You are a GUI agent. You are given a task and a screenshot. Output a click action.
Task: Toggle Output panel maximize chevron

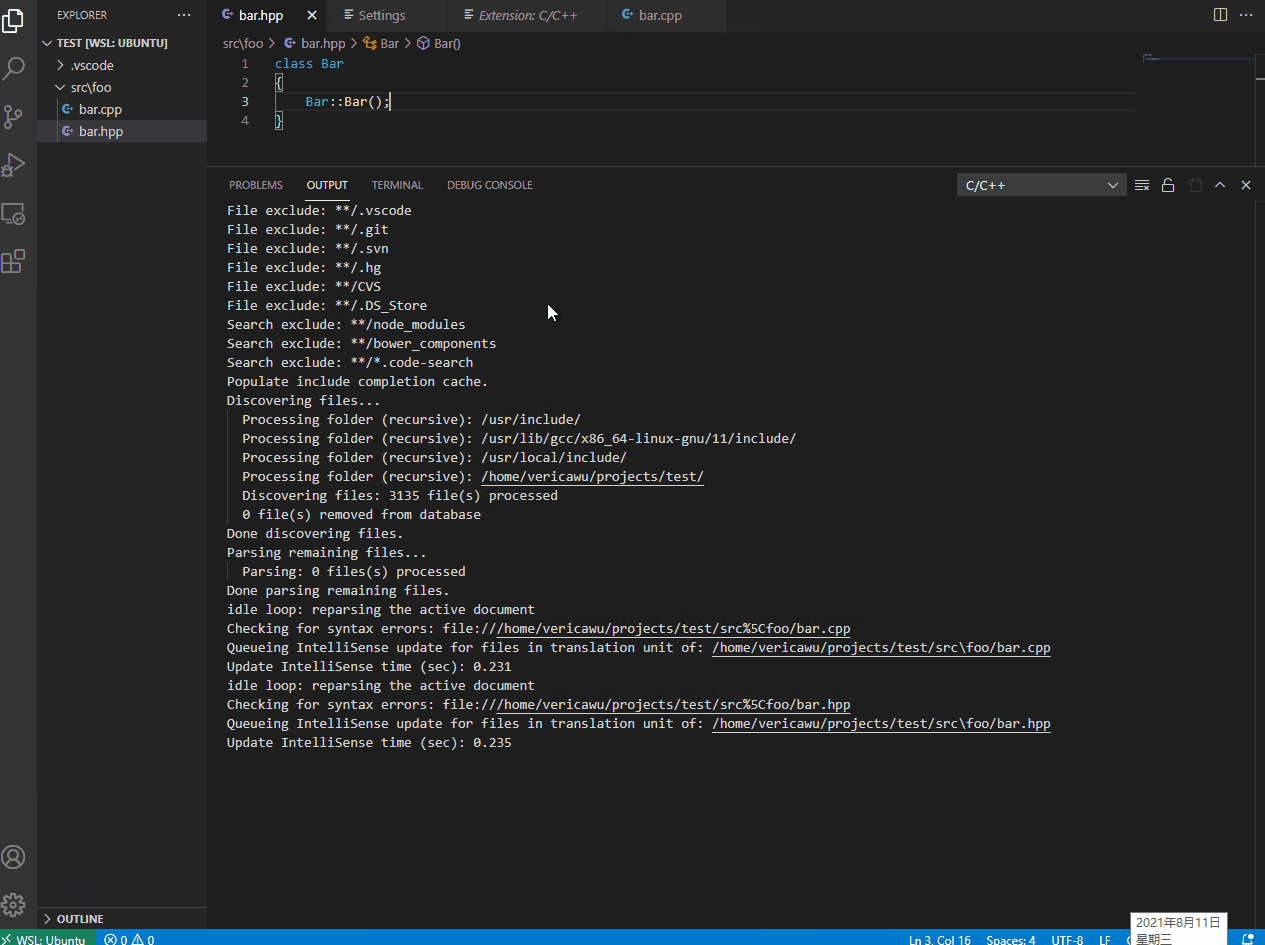[1220, 184]
